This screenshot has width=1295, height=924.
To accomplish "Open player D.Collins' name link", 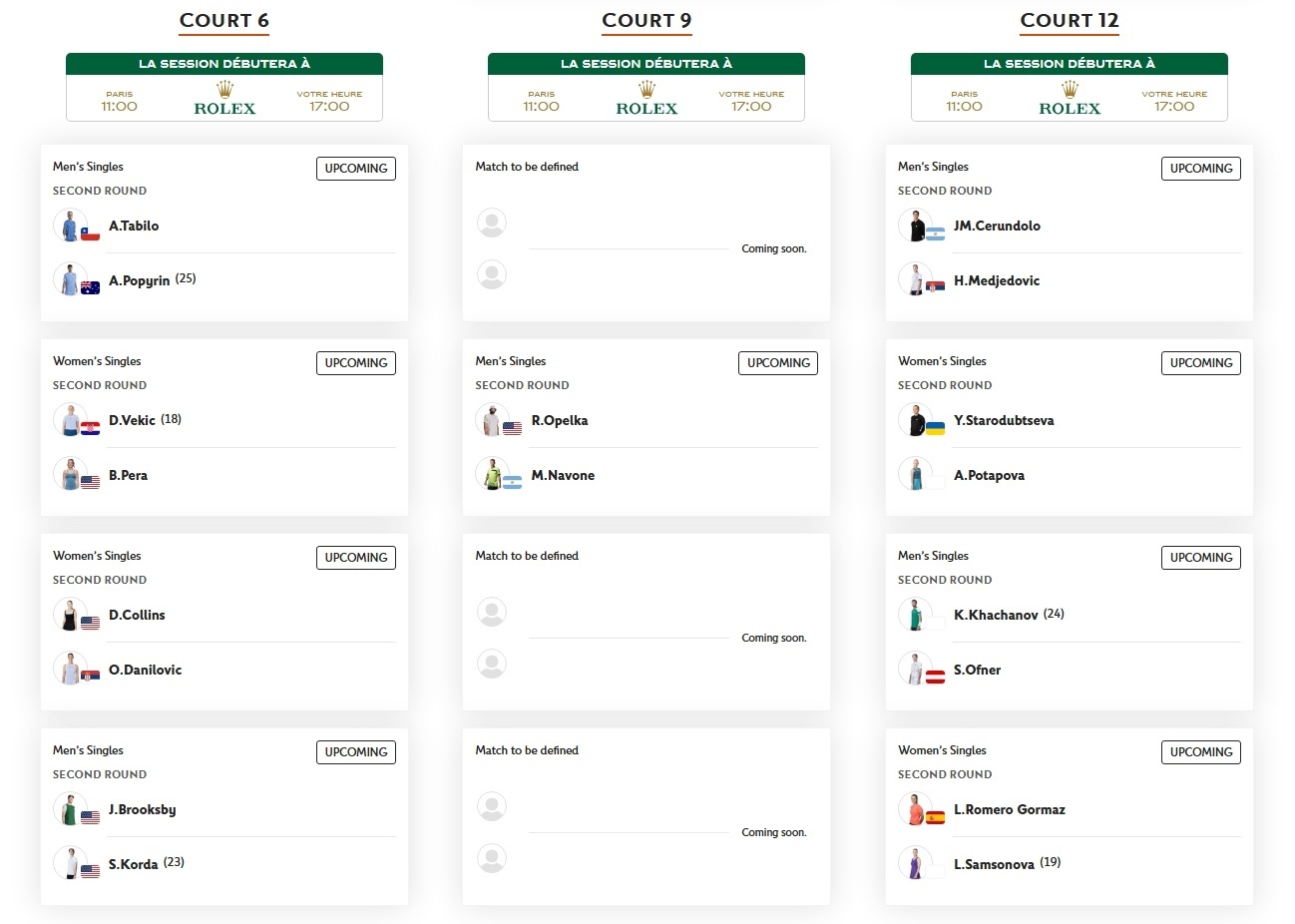I will (x=137, y=615).
